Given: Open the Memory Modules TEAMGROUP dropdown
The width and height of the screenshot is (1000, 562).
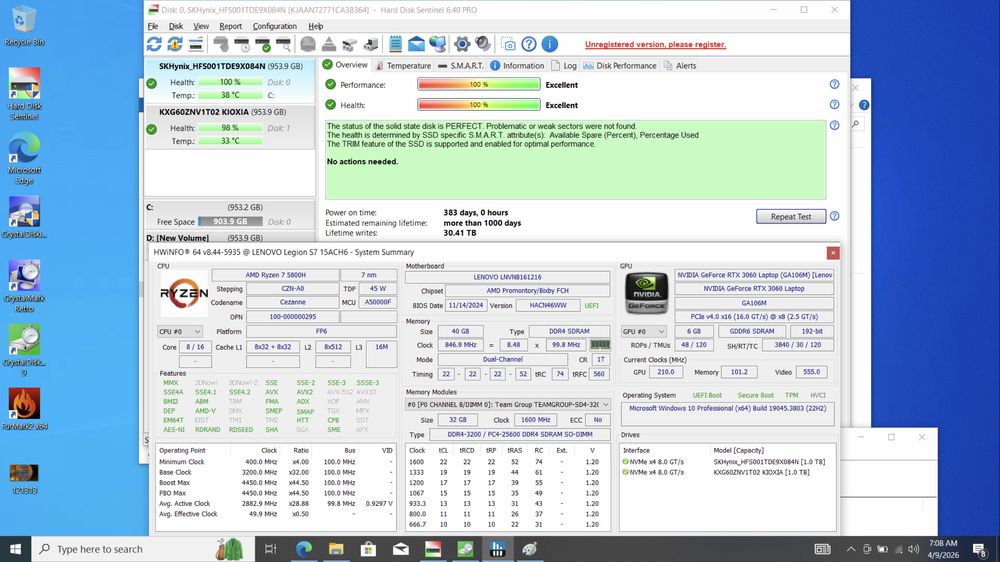Looking at the screenshot, I should pyautogui.click(x=508, y=404).
